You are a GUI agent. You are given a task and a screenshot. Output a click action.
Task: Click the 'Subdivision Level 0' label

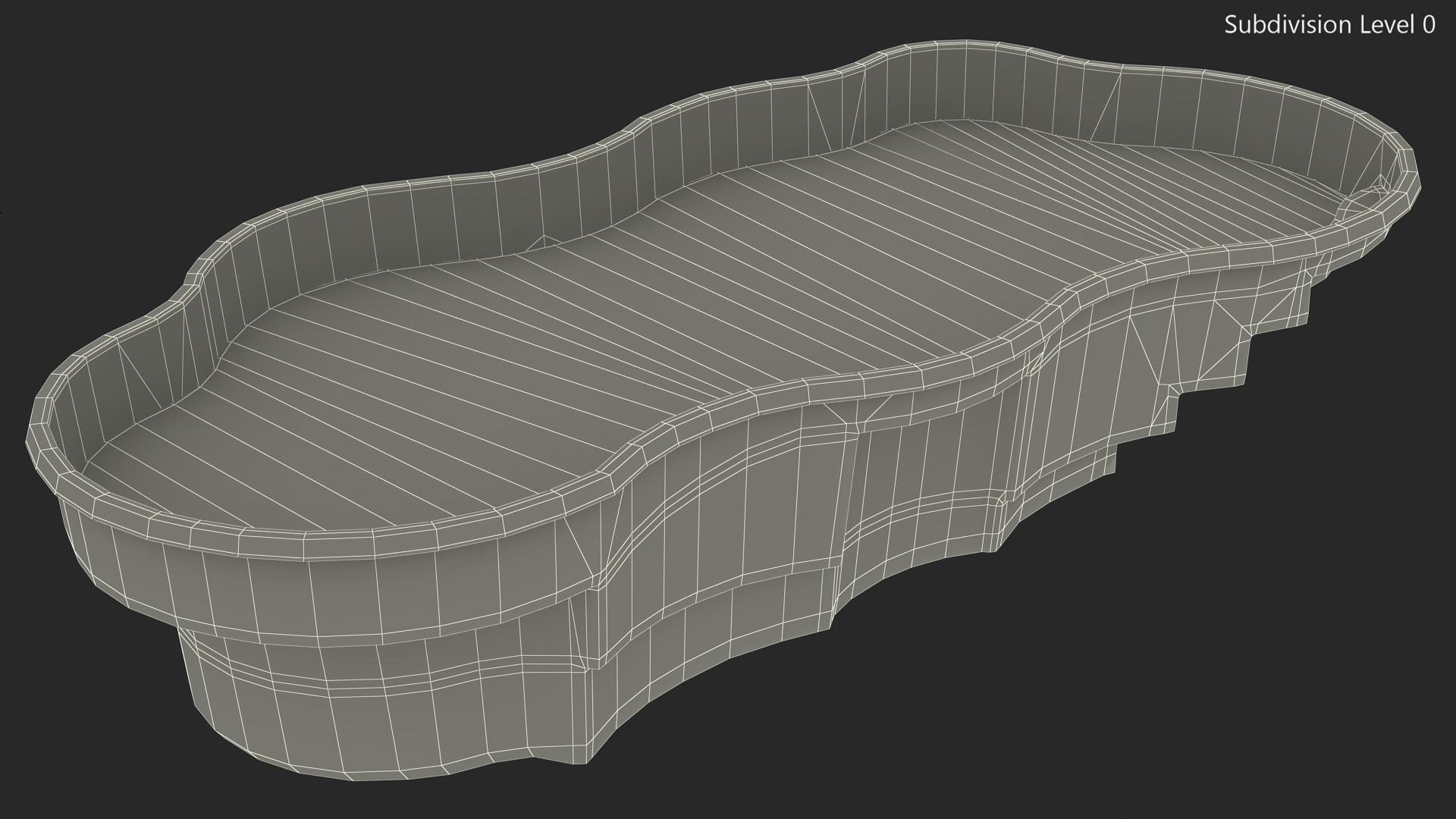[1330, 25]
